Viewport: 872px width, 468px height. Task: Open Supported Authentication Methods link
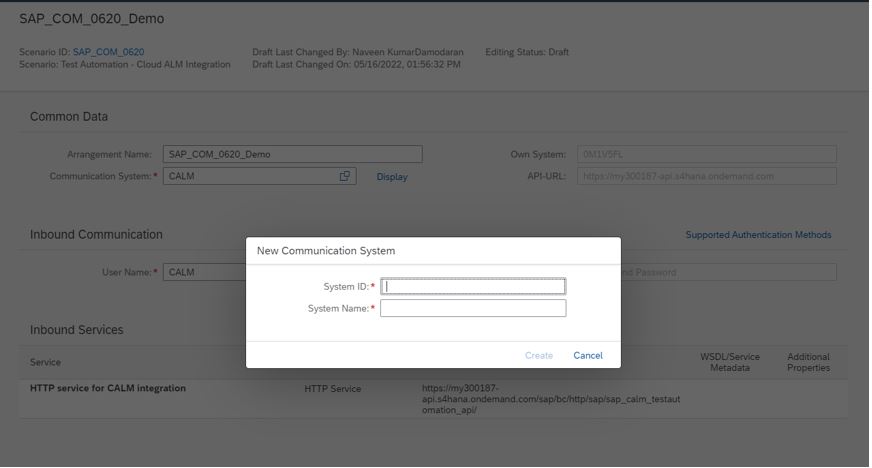click(x=759, y=235)
